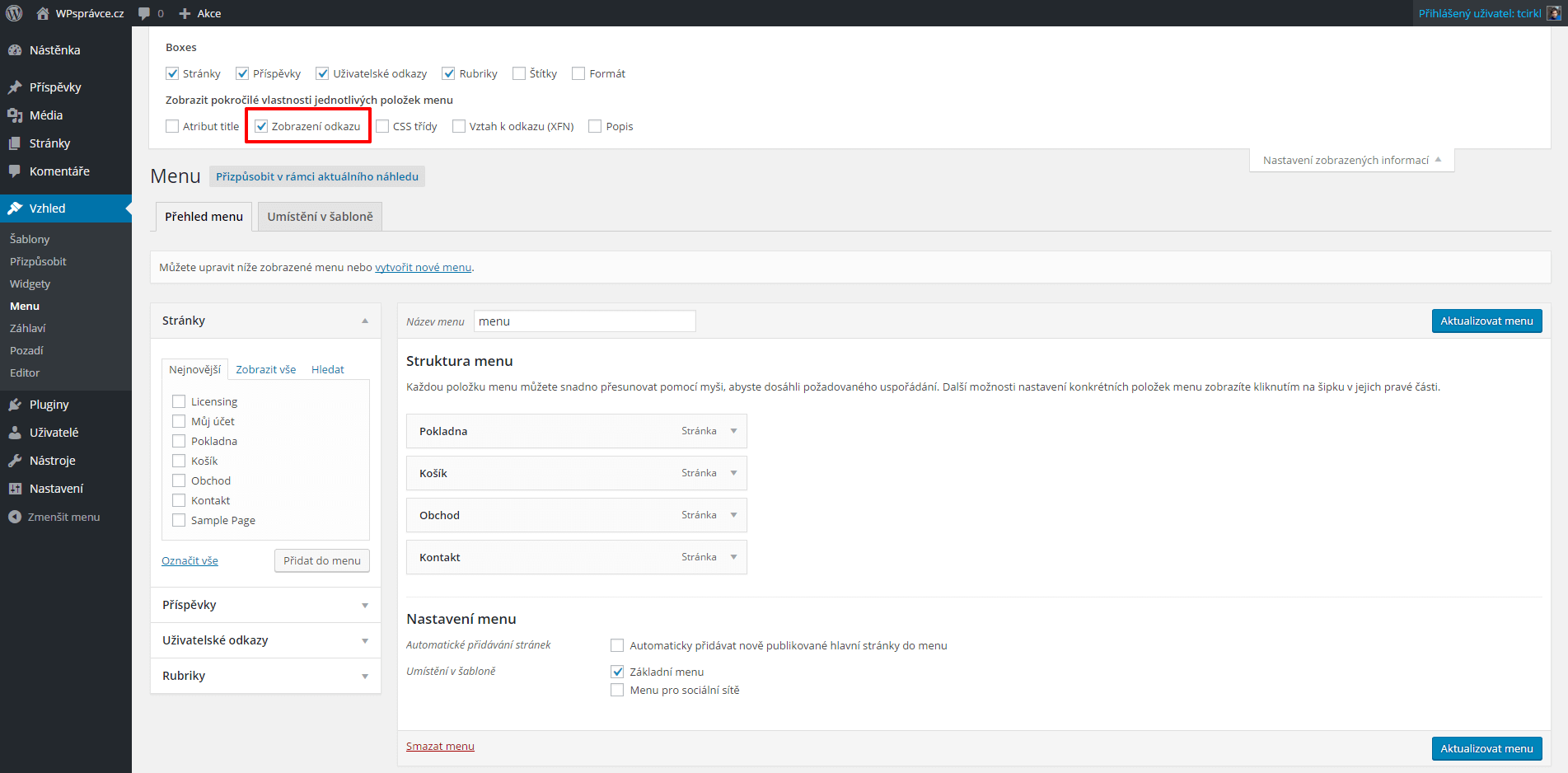Toggle the Zobrazení odkazu checkbox
Screen dimensions: 1568x773
[261, 126]
